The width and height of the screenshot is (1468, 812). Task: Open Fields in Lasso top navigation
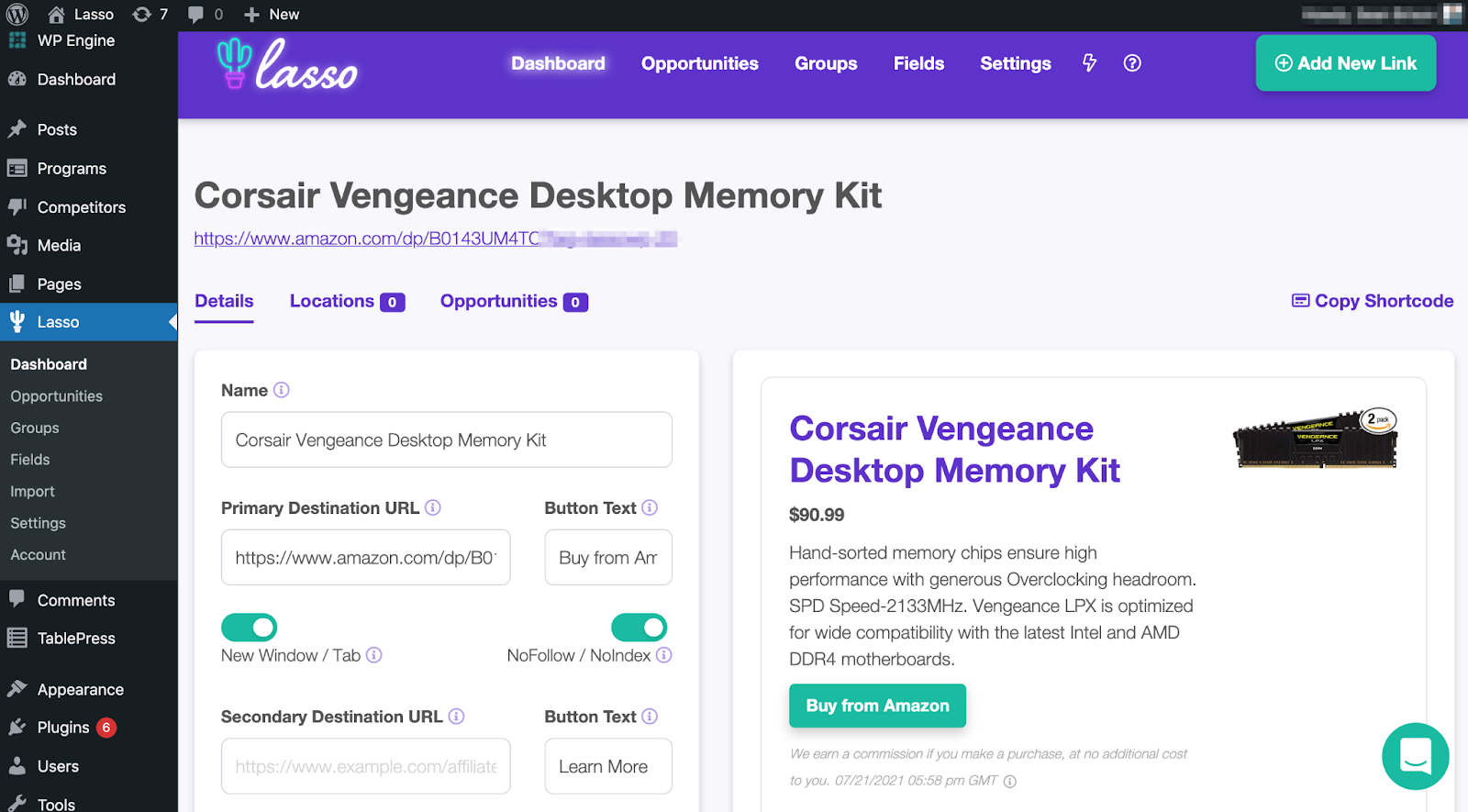918,63
